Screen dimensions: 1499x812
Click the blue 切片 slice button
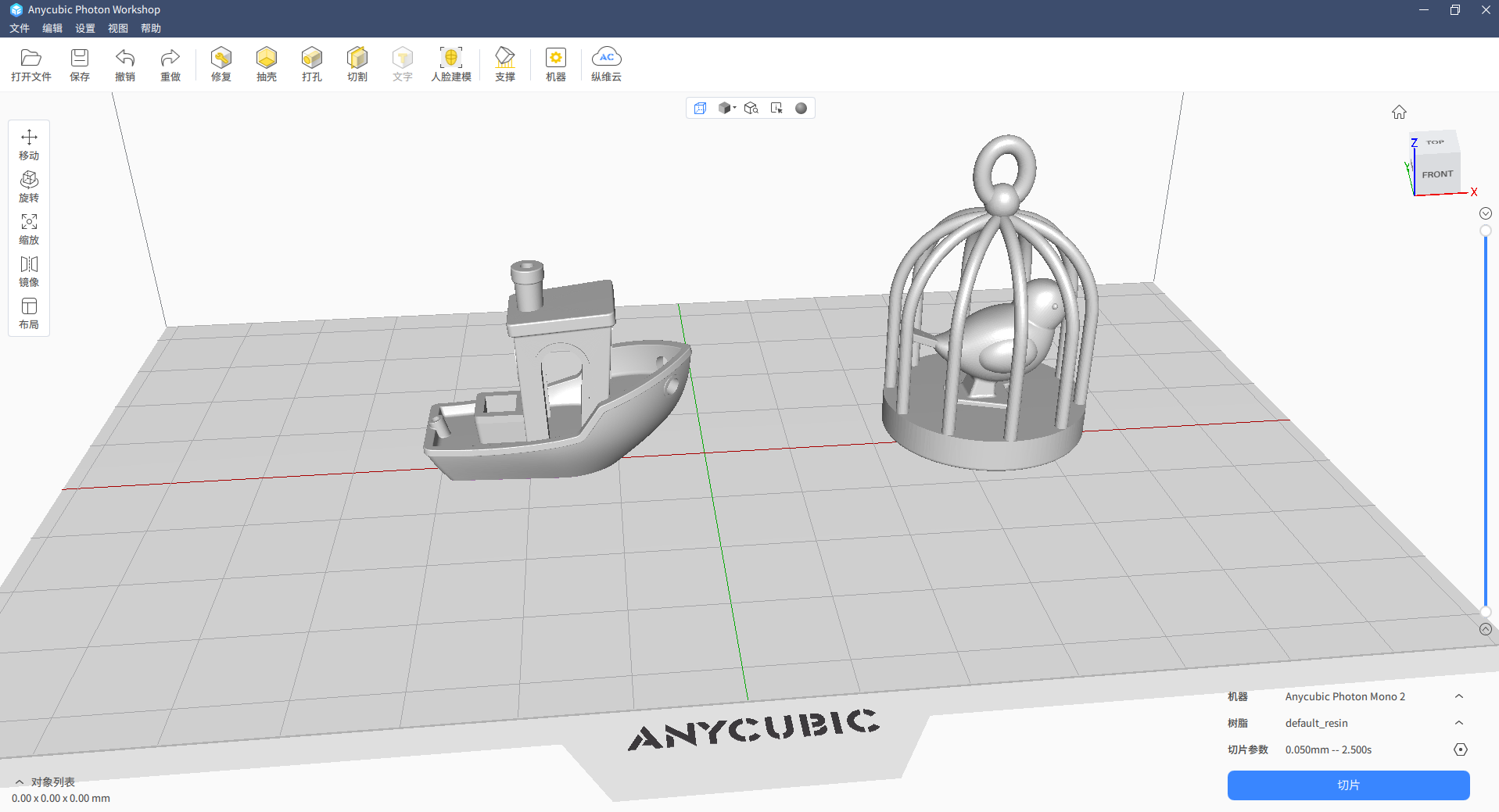point(1348,785)
